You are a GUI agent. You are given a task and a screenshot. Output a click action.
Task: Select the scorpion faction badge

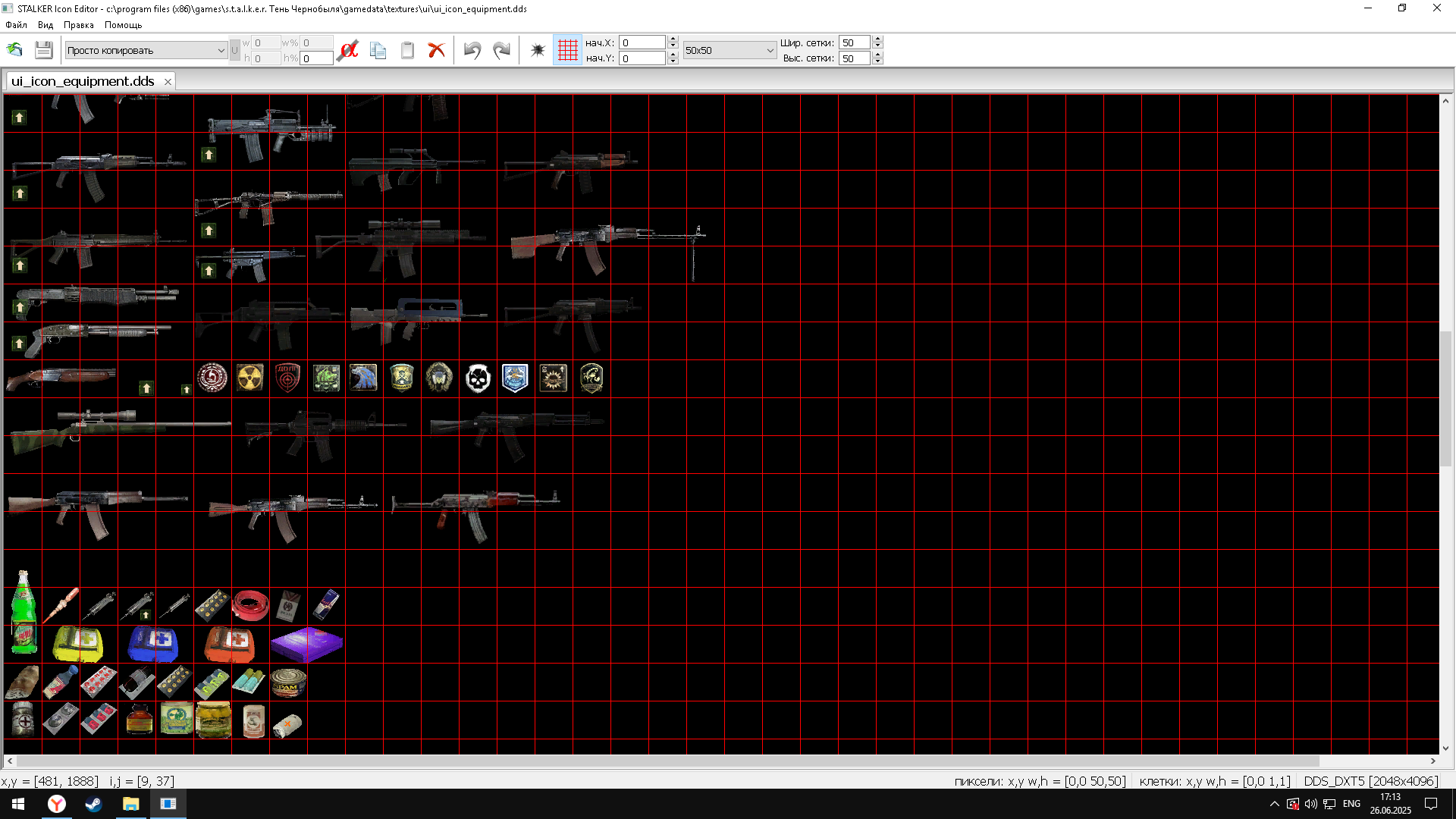coord(591,378)
